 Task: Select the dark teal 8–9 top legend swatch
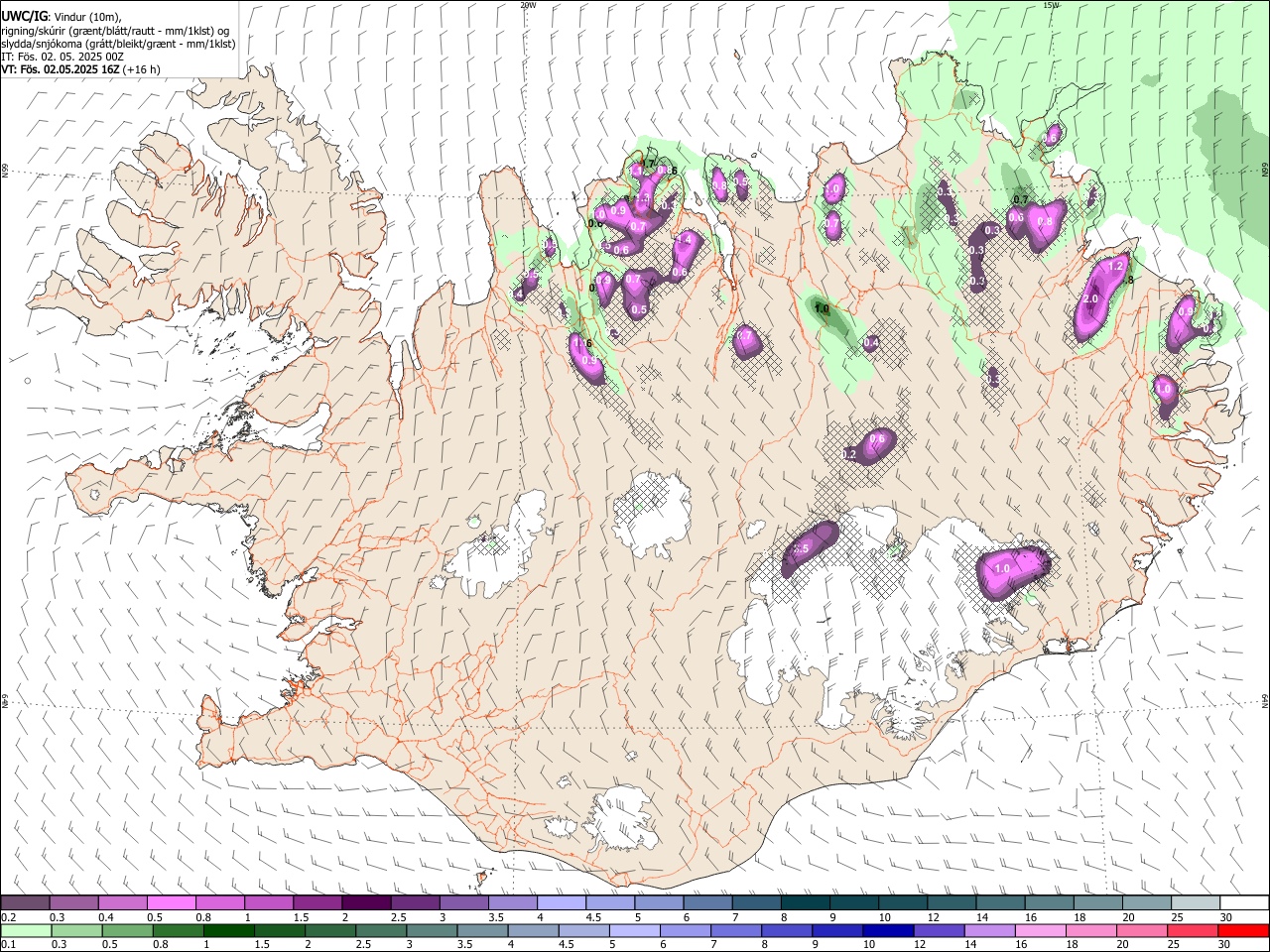(x=806, y=903)
